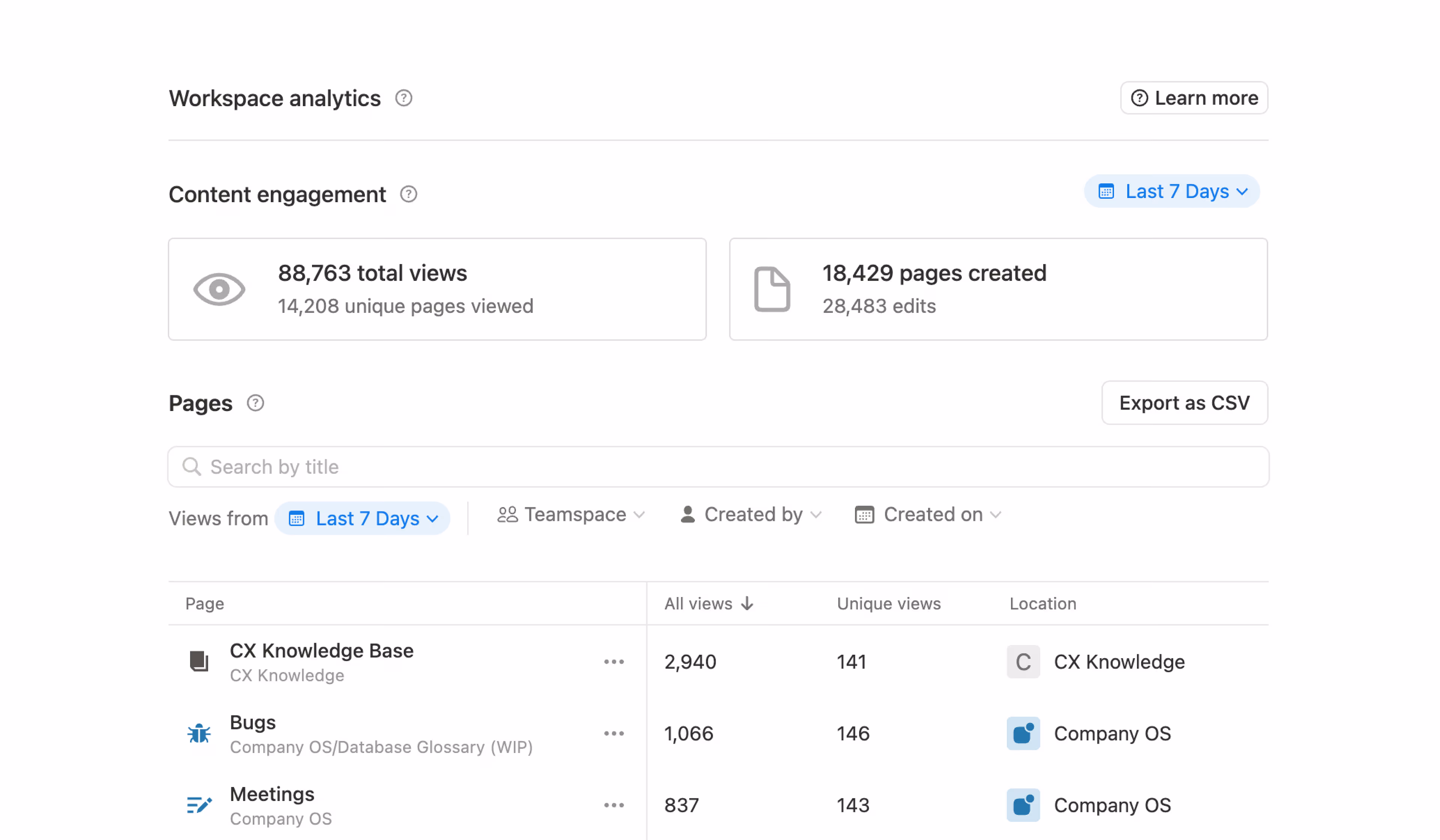Export the pages table as CSV
Image resolution: width=1440 pixels, height=840 pixels.
tap(1185, 403)
